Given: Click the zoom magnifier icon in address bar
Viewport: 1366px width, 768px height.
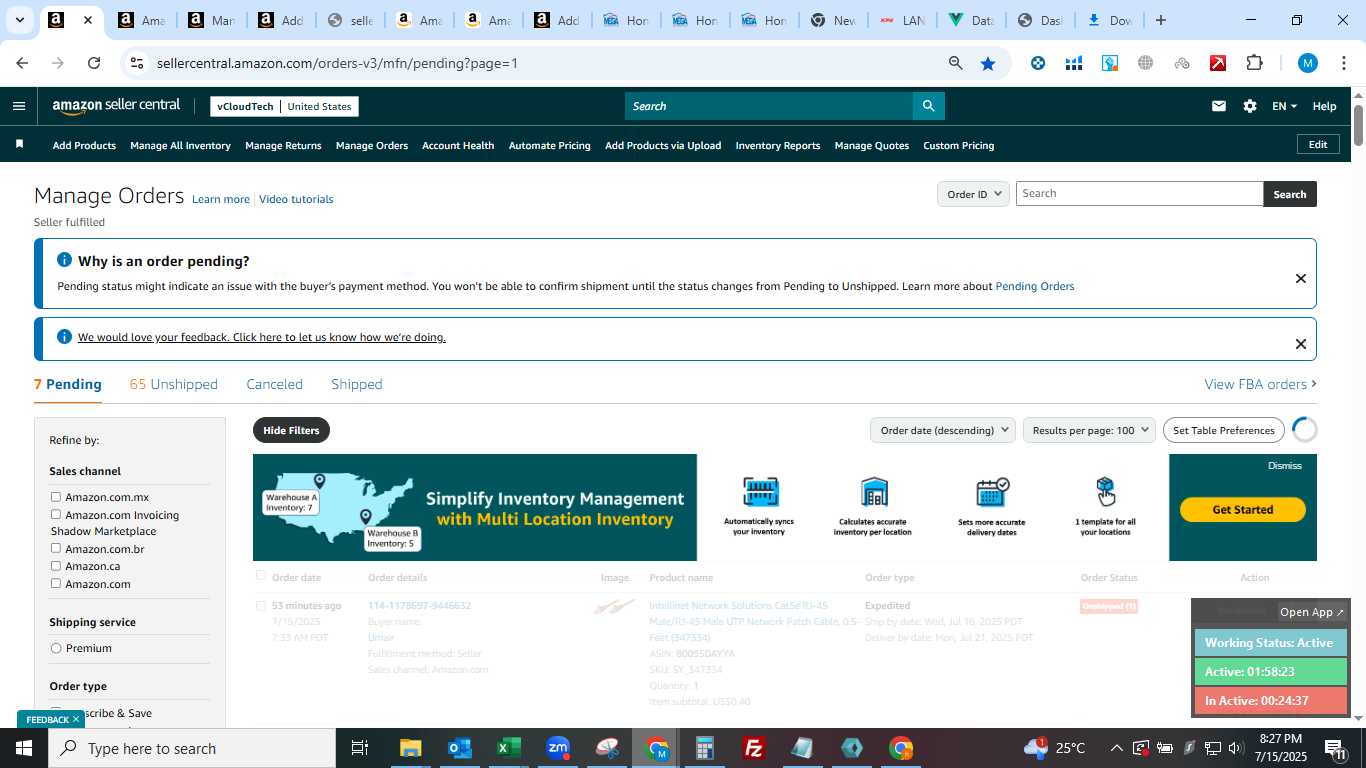Looking at the screenshot, I should point(955,63).
